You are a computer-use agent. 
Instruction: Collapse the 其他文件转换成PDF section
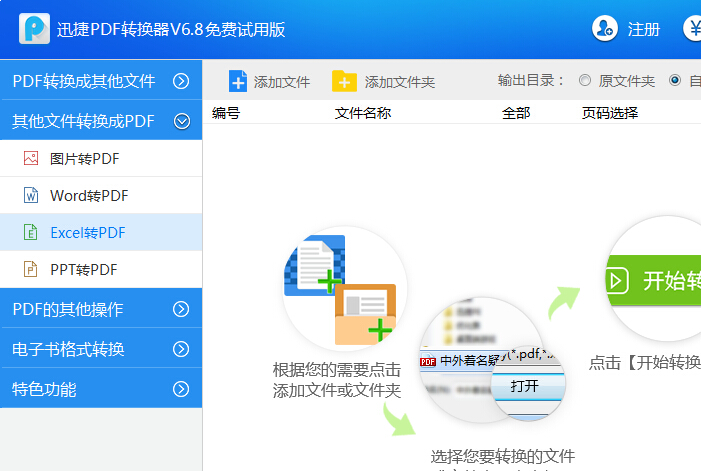pyautogui.click(x=101, y=121)
